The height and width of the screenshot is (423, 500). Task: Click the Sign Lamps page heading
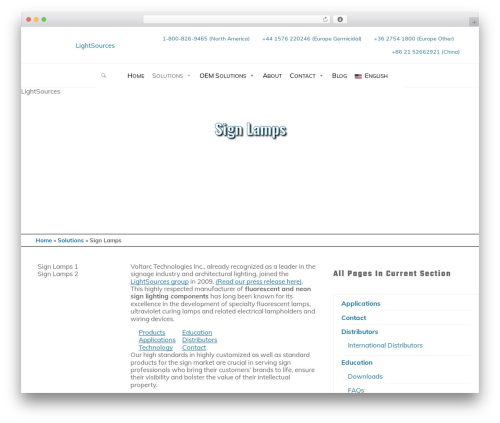(x=250, y=130)
